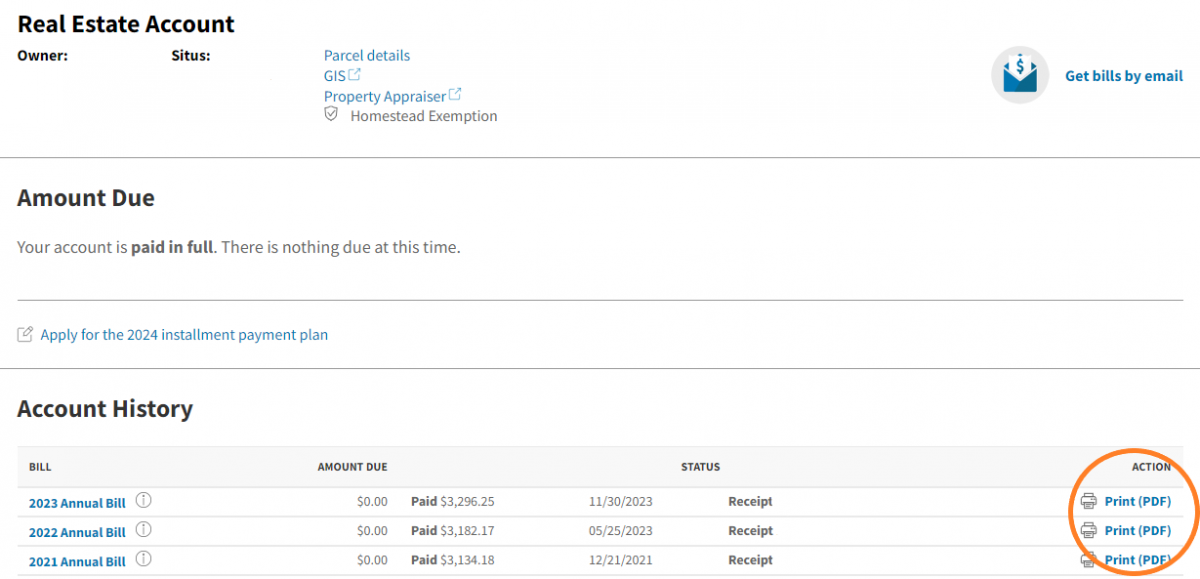This screenshot has height=579, width=1200.
Task: Click printer icon for 2022 bill
Action: 1089,530
